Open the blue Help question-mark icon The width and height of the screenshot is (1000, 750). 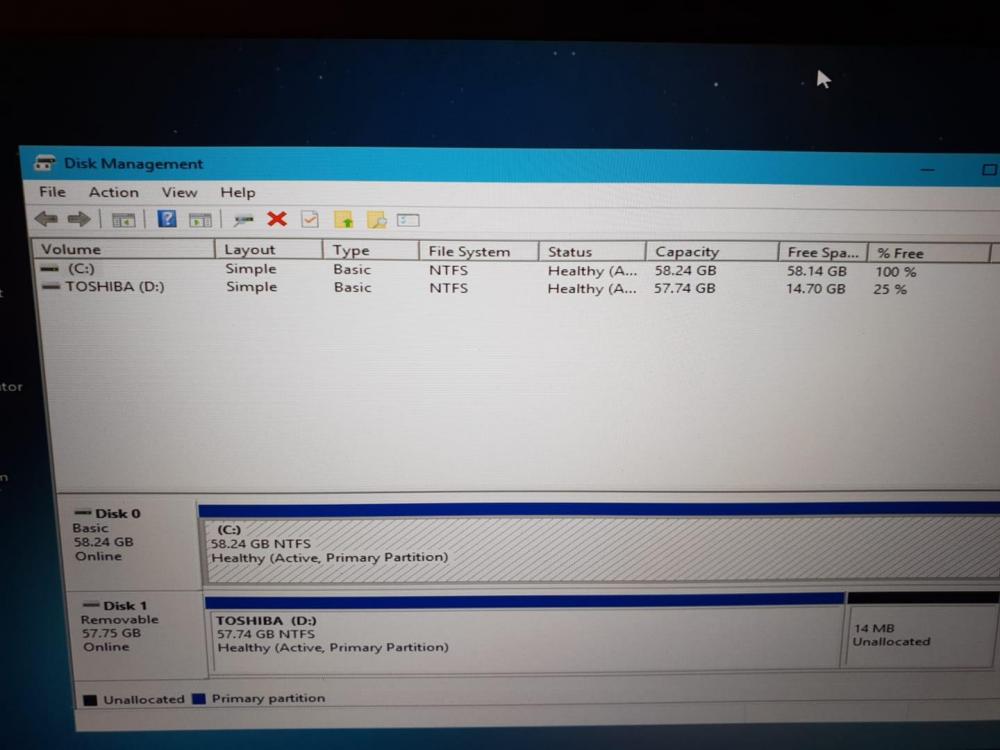pyautogui.click(x=166, y=219)
